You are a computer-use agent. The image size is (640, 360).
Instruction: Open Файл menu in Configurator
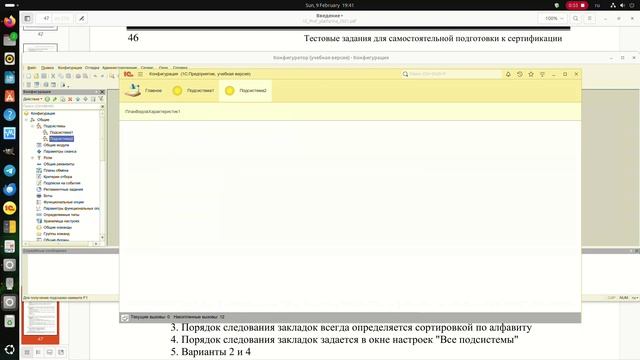32,68
